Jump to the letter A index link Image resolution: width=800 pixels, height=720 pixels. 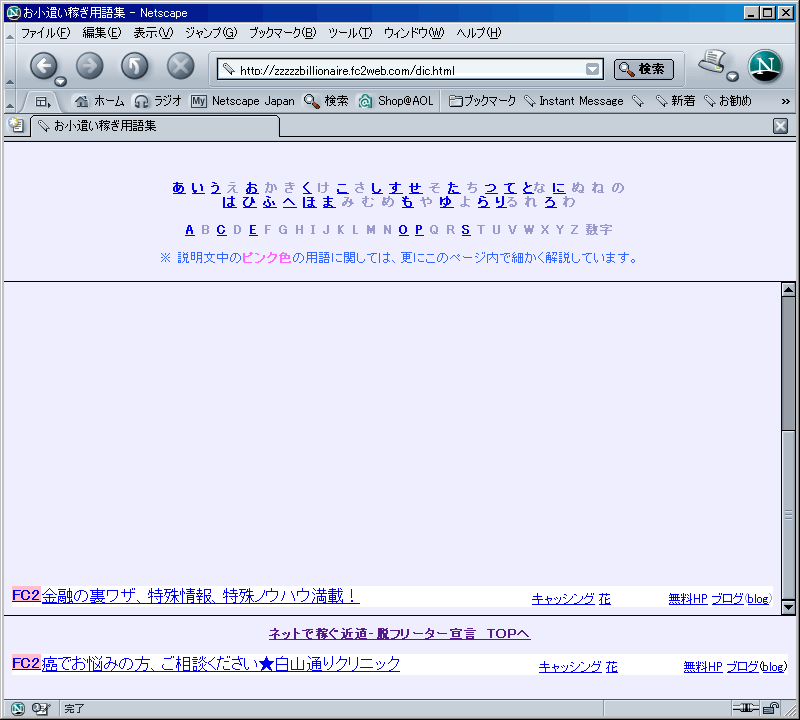click(x=189, y=230)
